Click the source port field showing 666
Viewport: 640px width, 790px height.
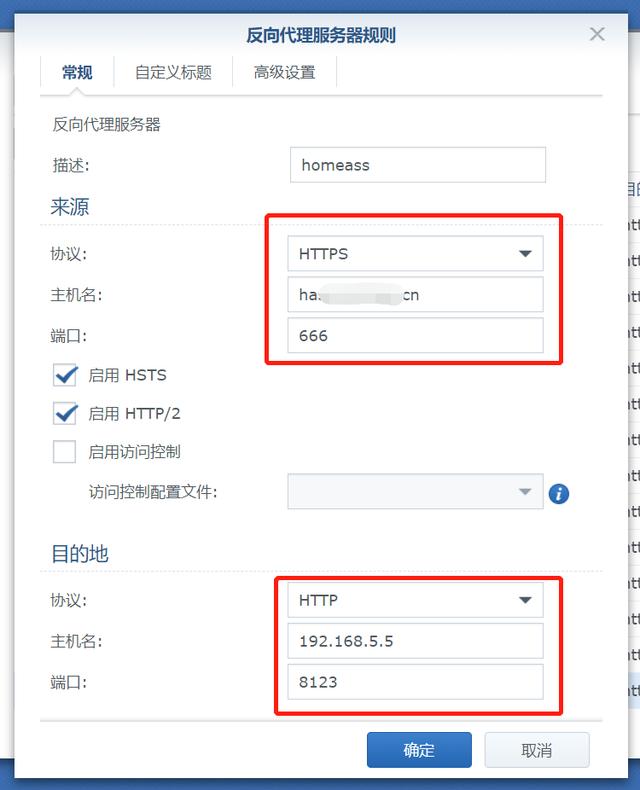point(415,336)
